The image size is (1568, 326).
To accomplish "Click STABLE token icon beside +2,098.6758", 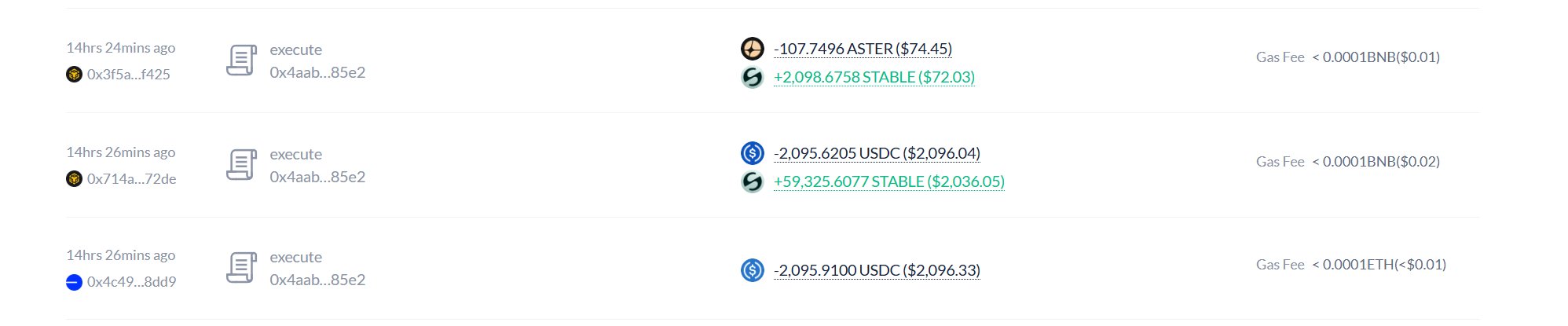I will (x=752, y=77).
